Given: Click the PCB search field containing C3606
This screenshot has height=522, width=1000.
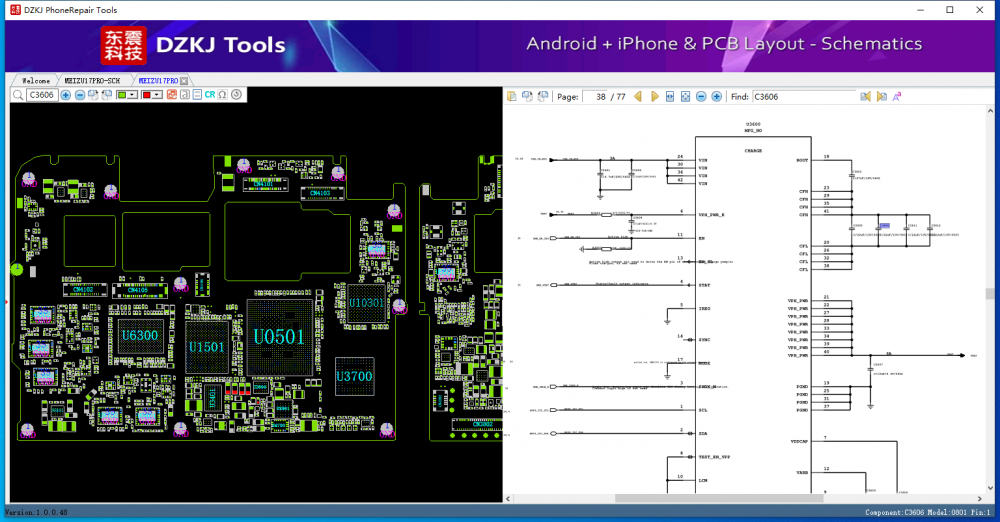Looking at the screenshot, I should click(42, 95).
